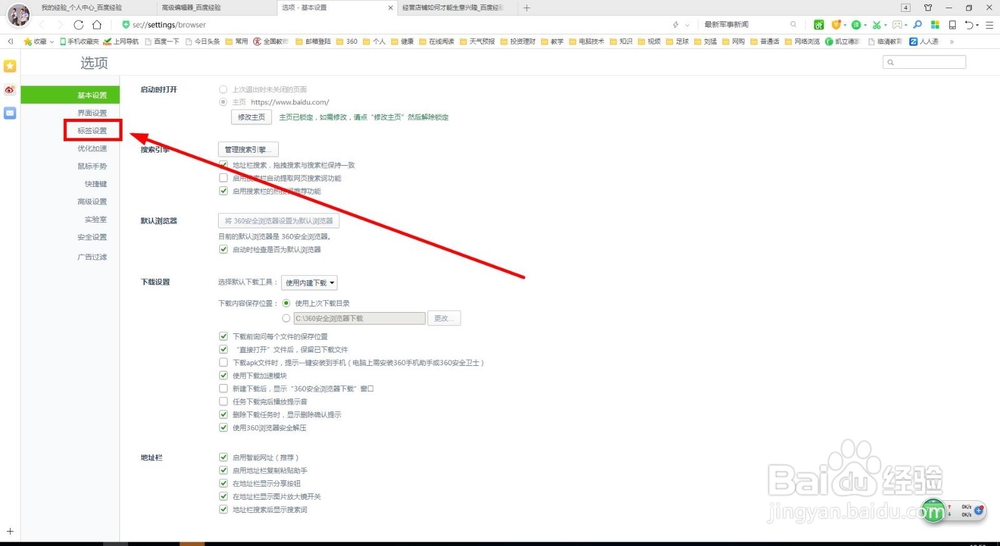The image size is (1000, 546).
Task: Open 优化加速 in settings sidebar
Action: pos(92,149)
